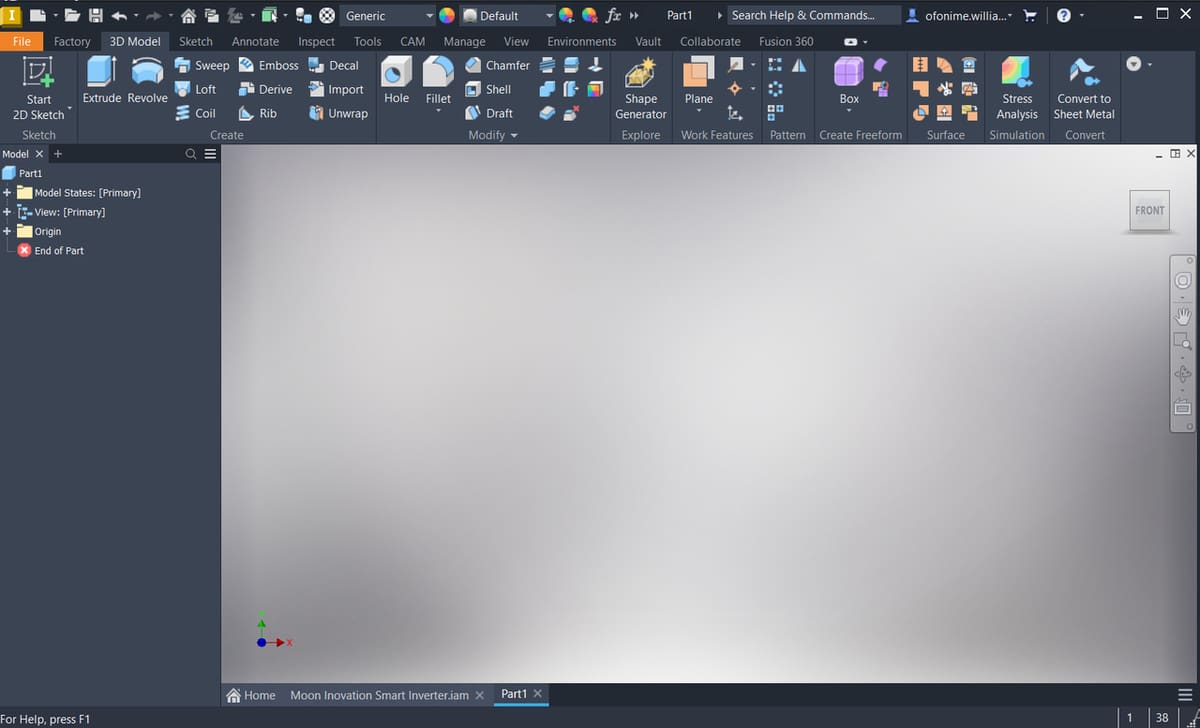Open the Shape Generator

641,88
